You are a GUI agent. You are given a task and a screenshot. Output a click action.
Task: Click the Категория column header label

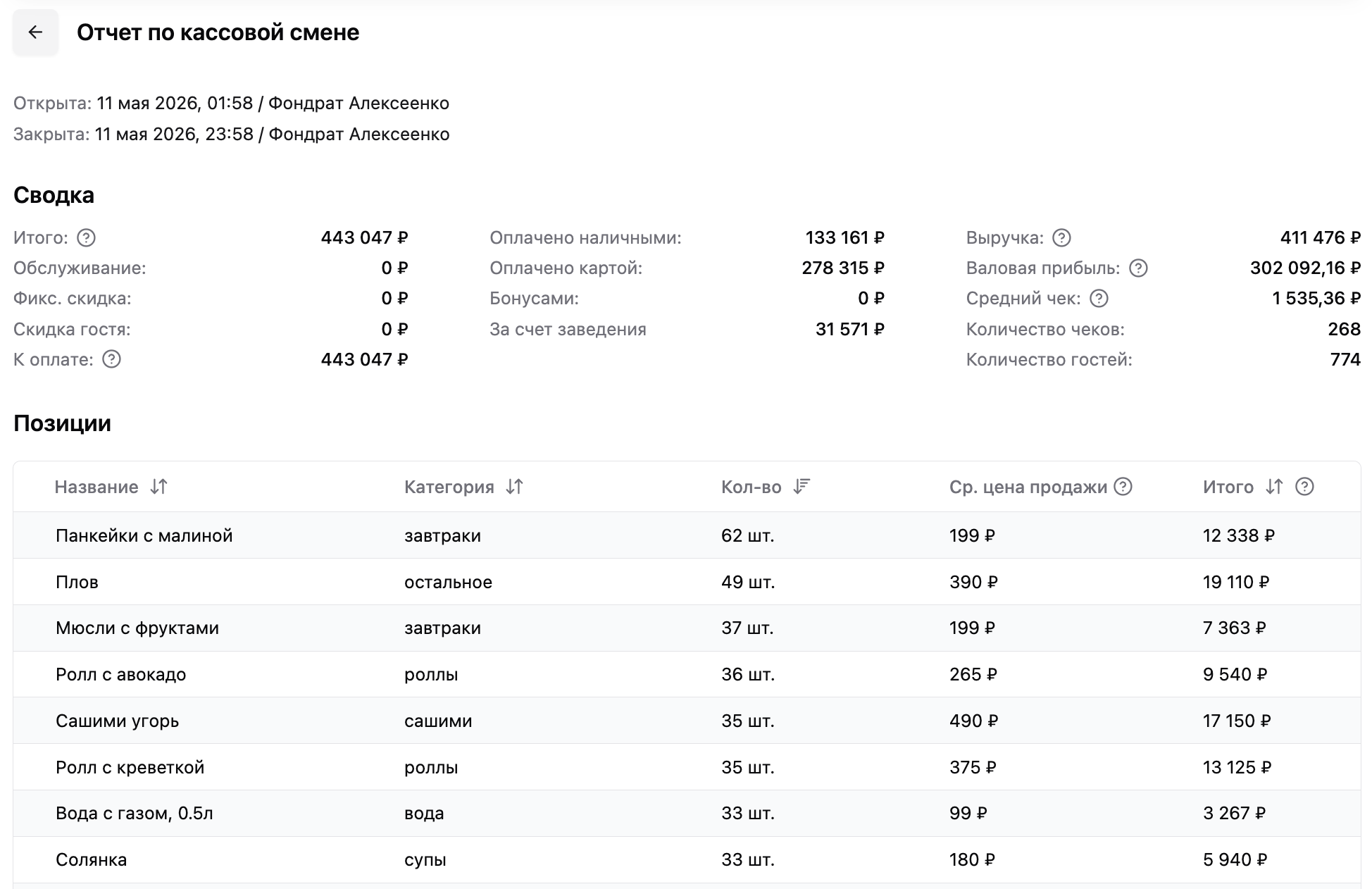pos(449,487)
